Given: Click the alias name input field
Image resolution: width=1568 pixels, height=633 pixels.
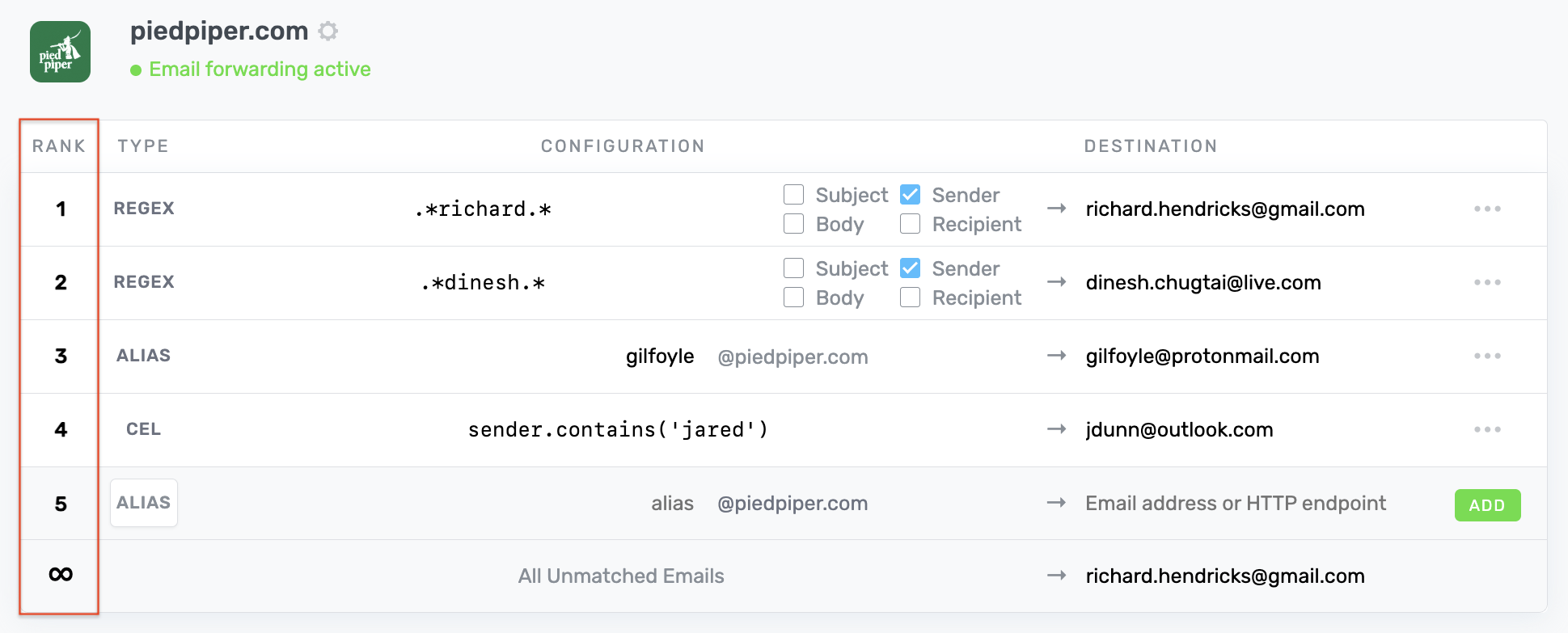Looking at the screenshot, I should point(672,504).
